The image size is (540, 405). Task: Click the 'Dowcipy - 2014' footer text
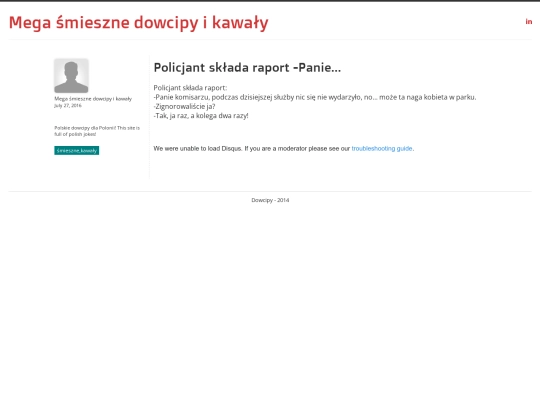pos(270,200)
